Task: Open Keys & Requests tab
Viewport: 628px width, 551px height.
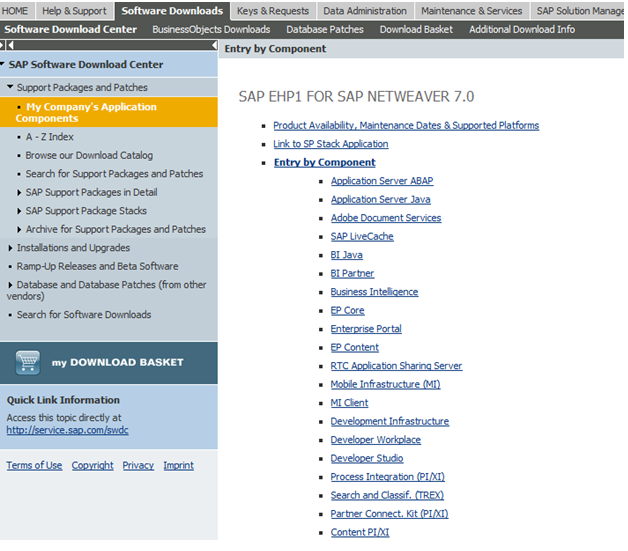Action: pyautogui.click(x=273, y=11)
